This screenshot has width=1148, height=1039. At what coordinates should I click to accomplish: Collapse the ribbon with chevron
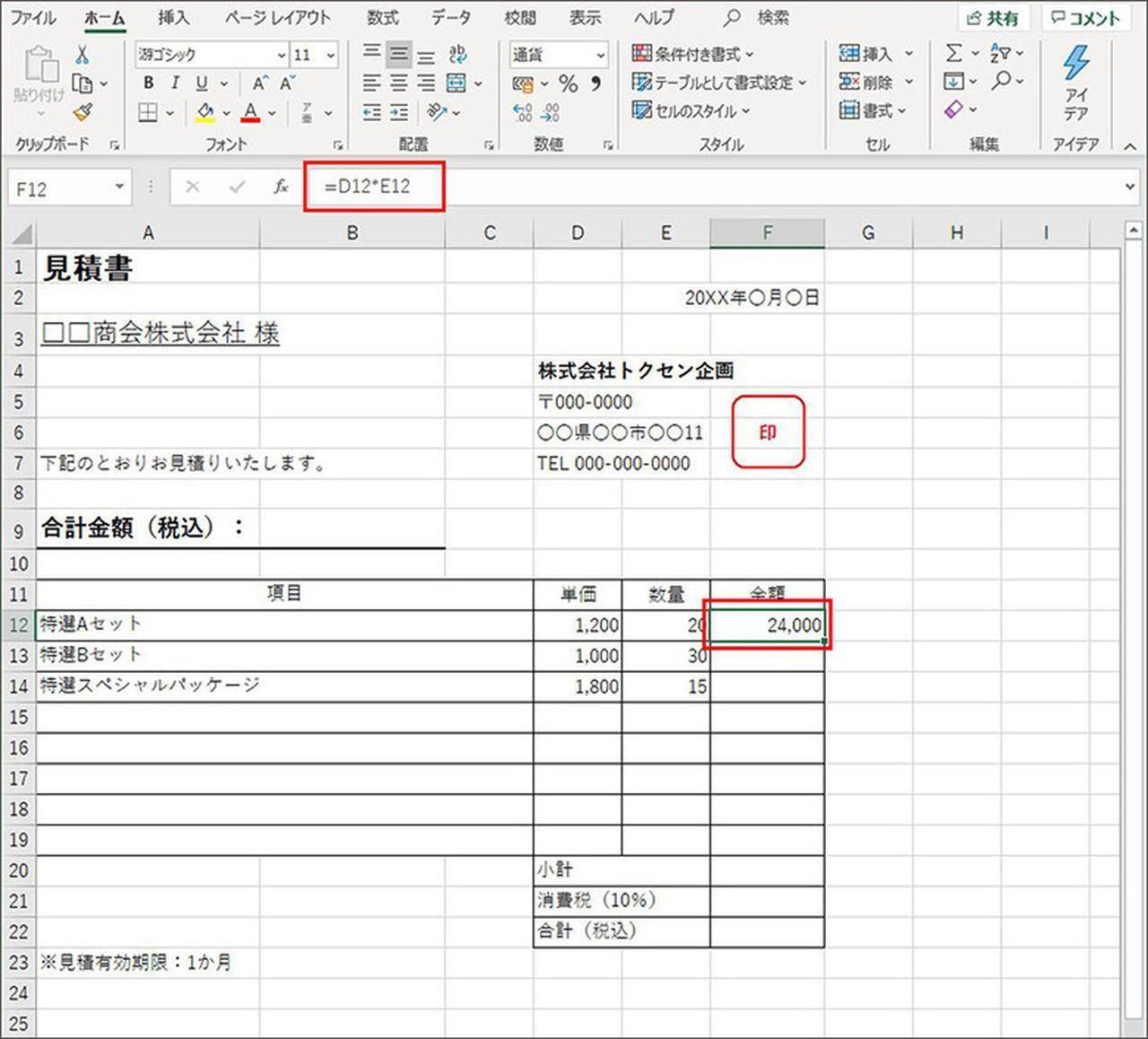pos(1130,145)
